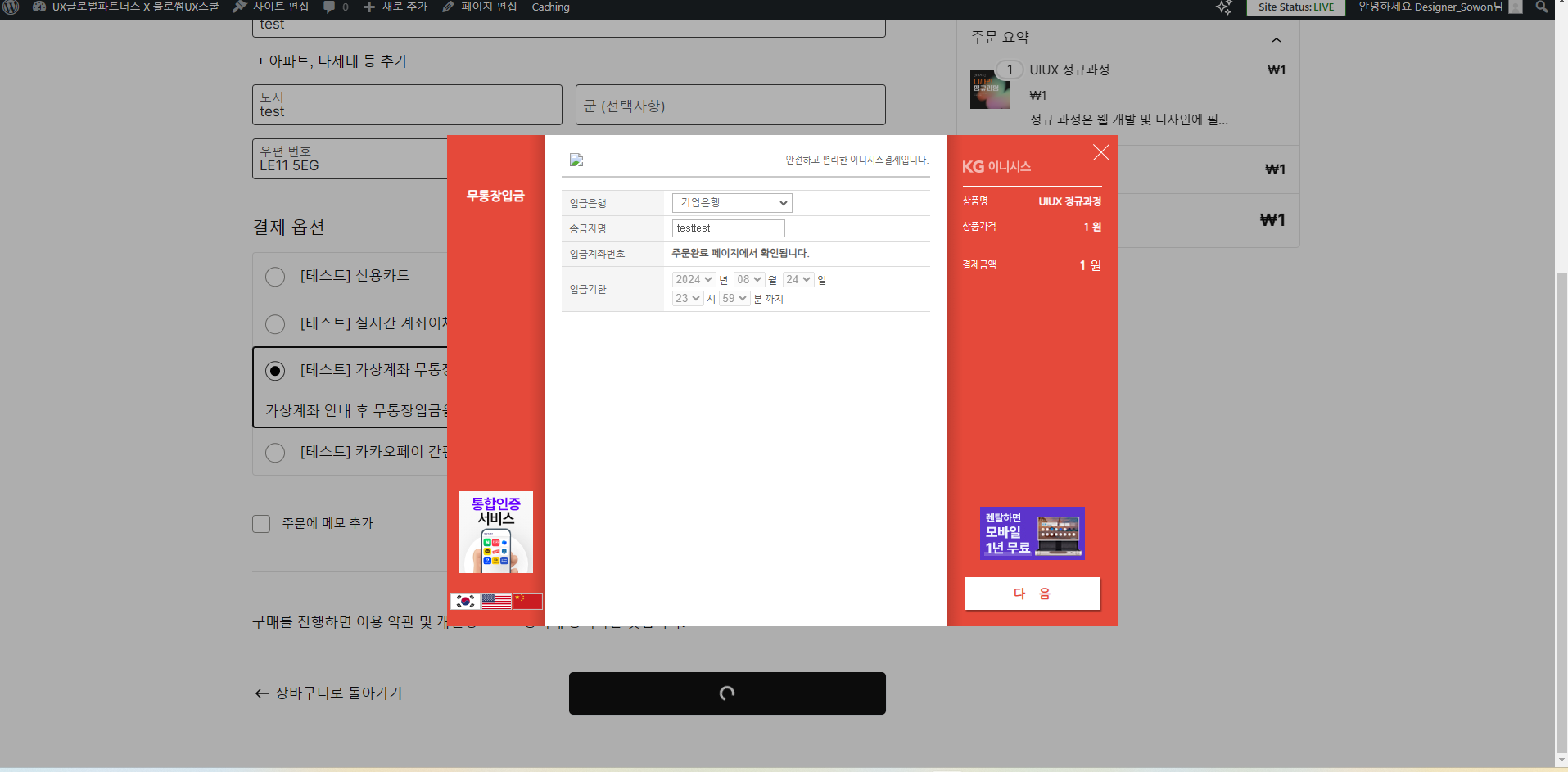Select [테스트] 신용카드 radio option
The width and height of the screenshot is (1568, 772).
point(275,277)
